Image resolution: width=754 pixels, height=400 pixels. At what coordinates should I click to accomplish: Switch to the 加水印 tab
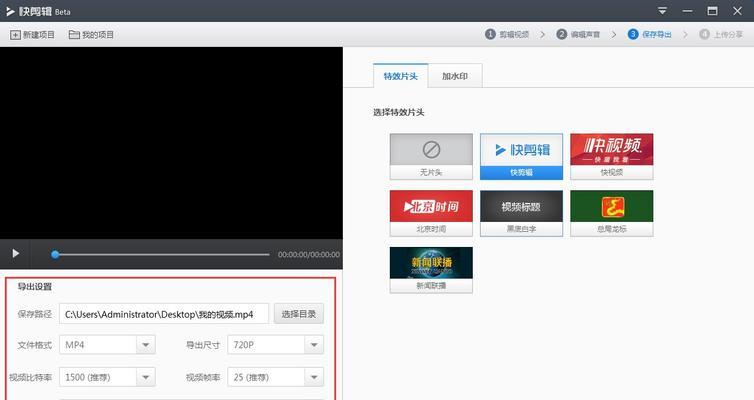(455, 76)
